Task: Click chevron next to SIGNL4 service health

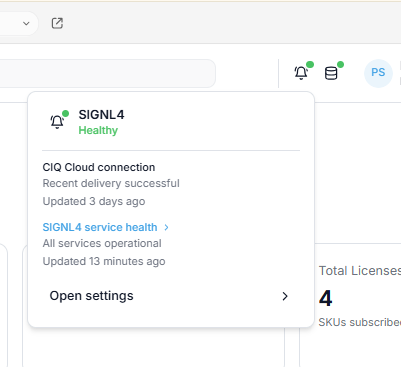Action: (166, 227)
